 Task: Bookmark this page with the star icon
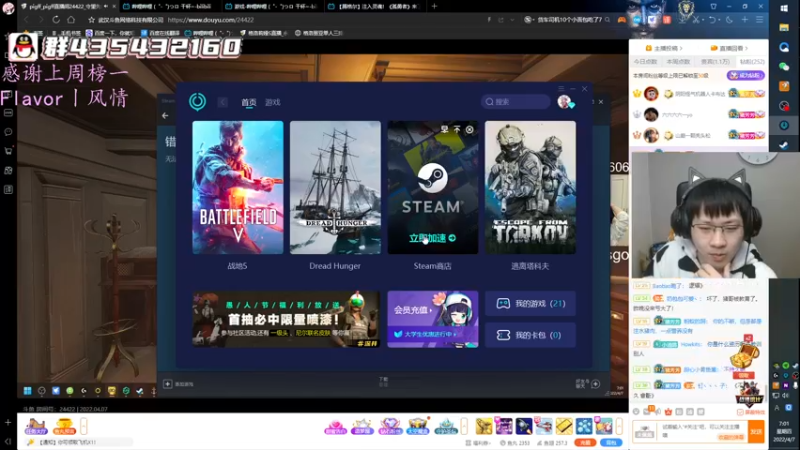point(91,20)
